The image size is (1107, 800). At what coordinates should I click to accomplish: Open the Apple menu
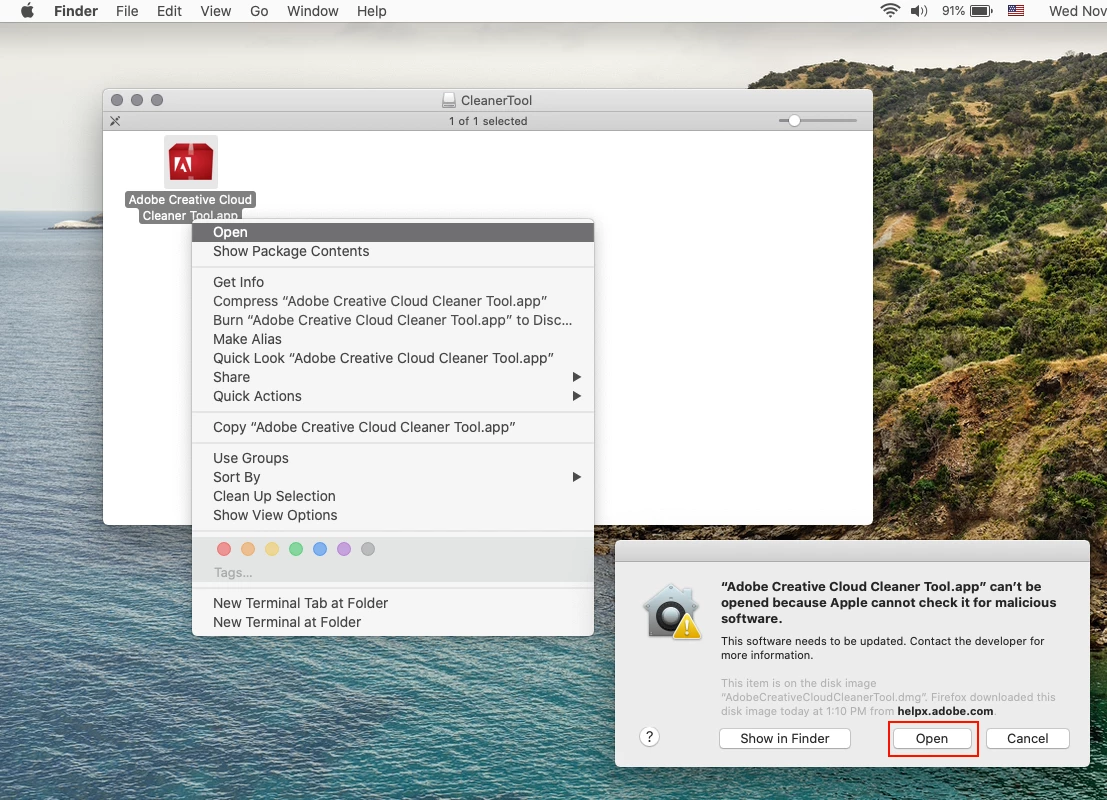pos(28,11)
